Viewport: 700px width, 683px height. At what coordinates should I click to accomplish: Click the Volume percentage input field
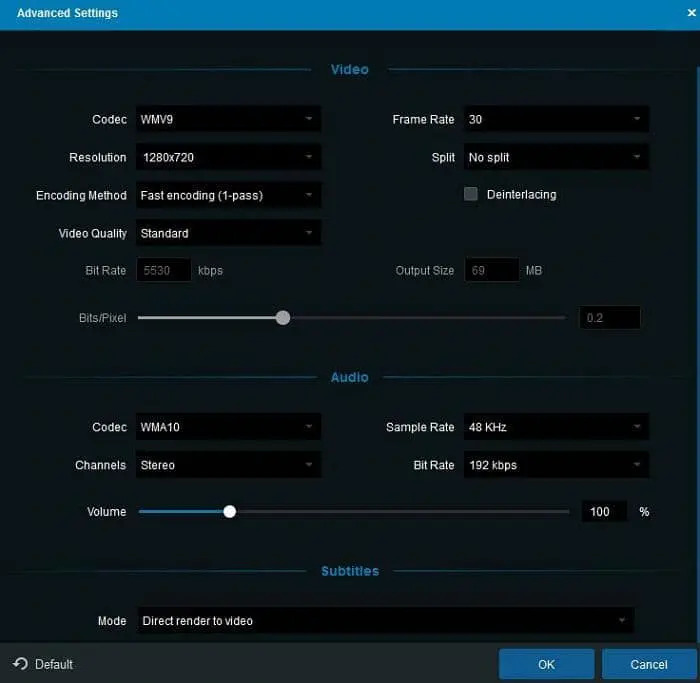tap(603, 511)
